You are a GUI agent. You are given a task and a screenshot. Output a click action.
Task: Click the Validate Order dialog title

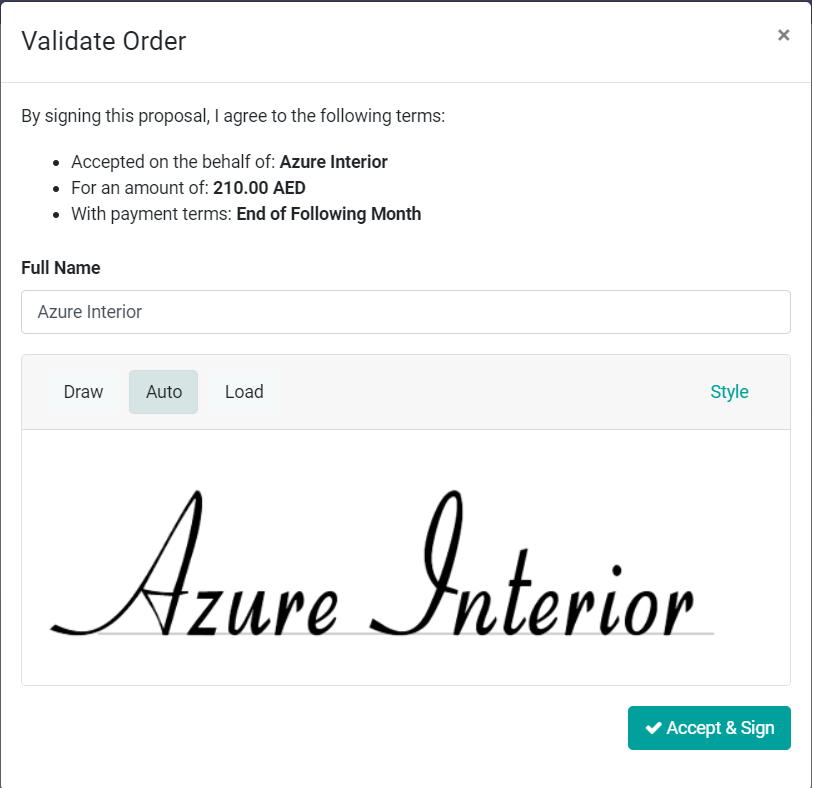pos(104,41)
